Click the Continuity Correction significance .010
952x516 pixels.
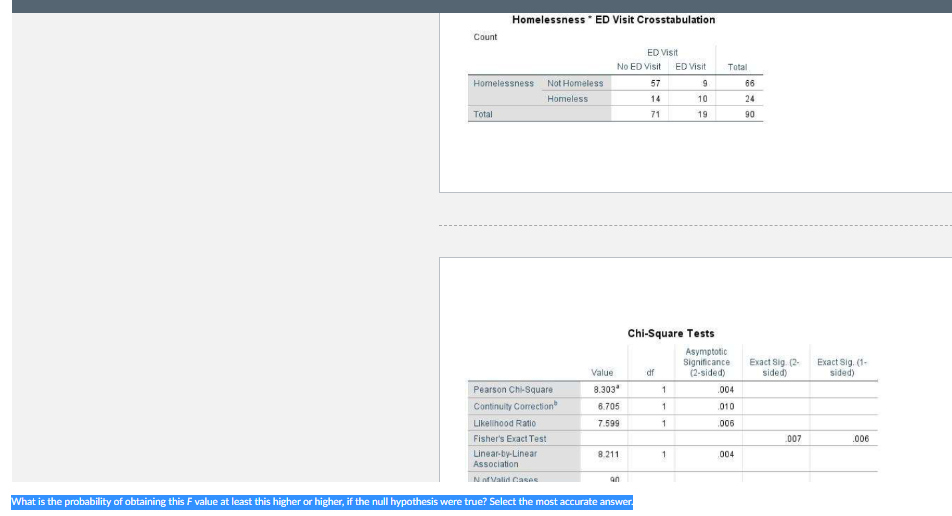726,406
